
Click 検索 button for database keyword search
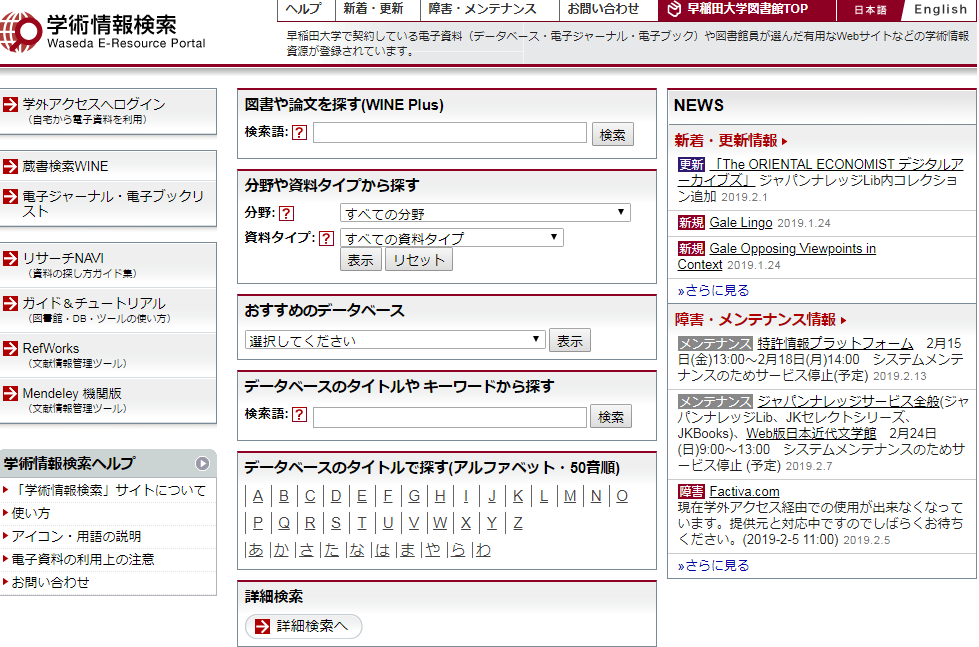click(611, 417)
